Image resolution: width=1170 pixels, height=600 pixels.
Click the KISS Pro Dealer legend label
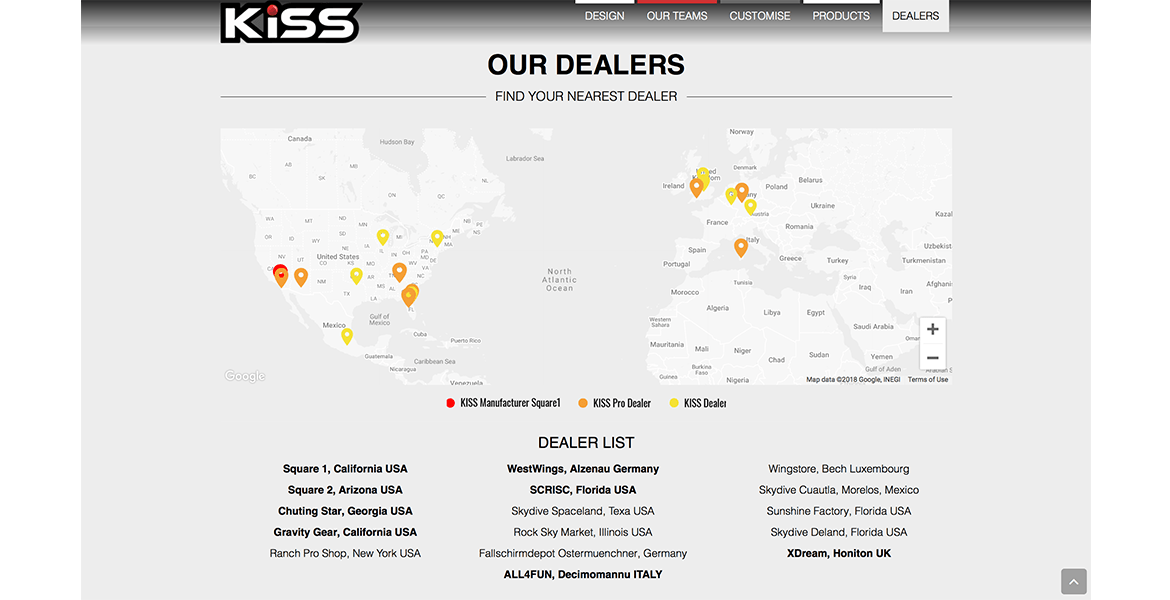(622, 403)
